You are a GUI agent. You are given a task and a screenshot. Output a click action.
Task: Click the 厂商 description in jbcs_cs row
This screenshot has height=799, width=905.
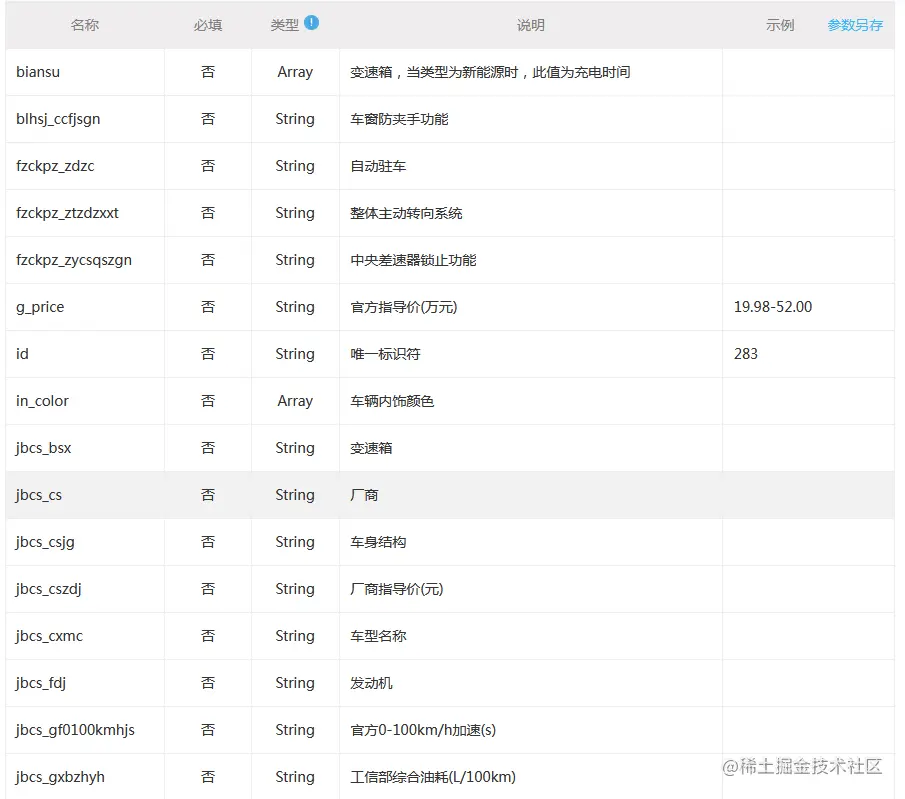364,495
